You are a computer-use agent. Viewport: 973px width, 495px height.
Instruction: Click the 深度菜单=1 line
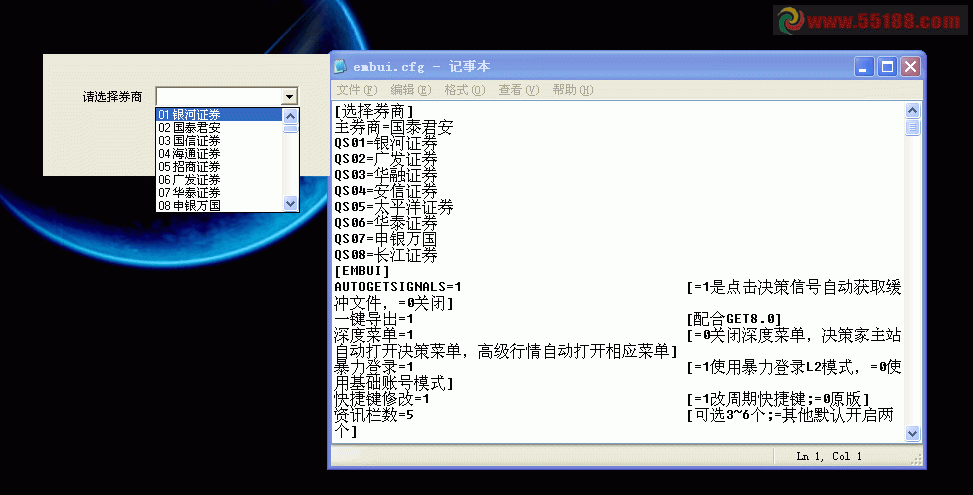point(374,335)
